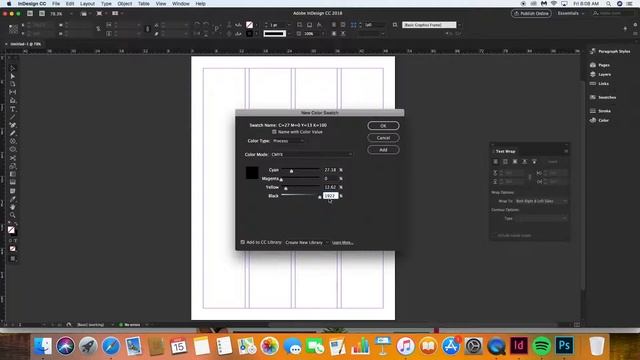Select the Gap tool
The width and height of the screenshot is (640, 360).
[x=13, y=92]
